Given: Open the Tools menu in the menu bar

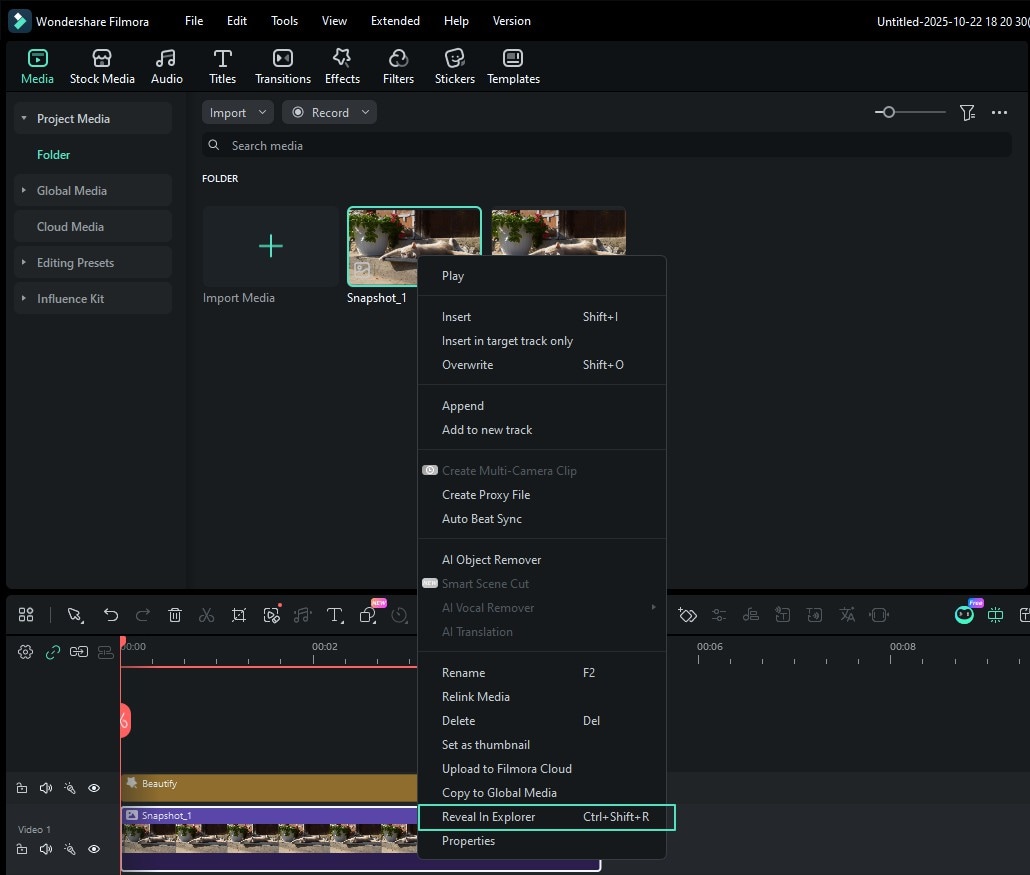Looking at the screenshot, I should point(284,20).
